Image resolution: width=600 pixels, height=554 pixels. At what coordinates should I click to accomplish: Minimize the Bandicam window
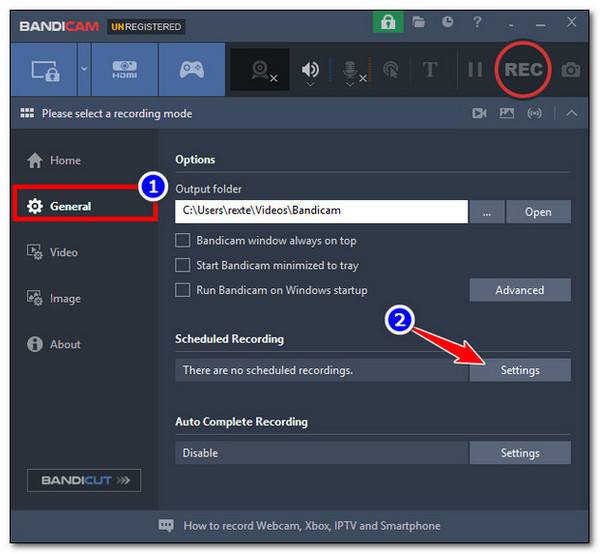coord(541,25)
